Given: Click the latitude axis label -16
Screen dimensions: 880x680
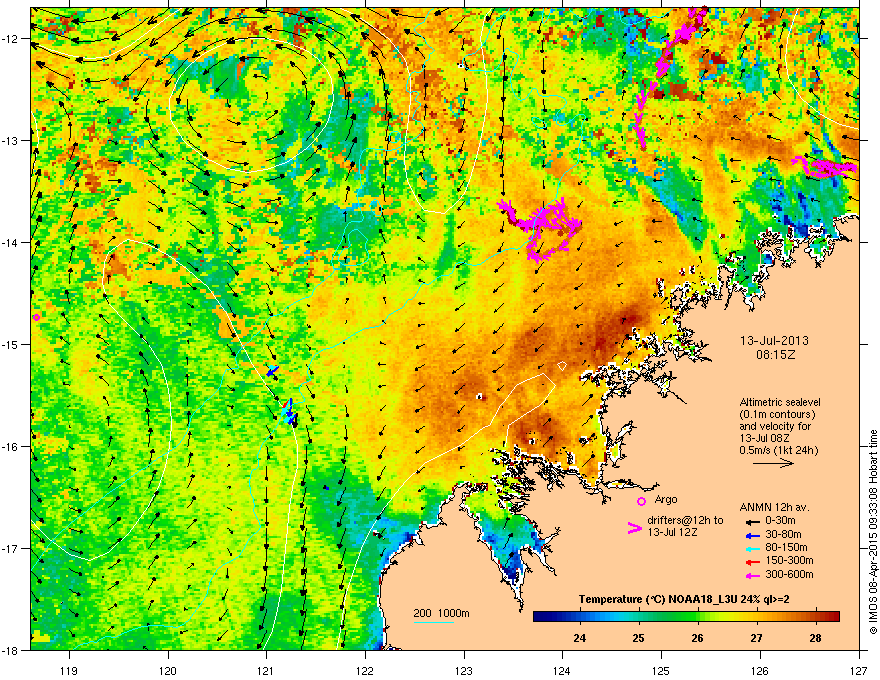Looking at the screenshot, I should (x=11, y=446).
